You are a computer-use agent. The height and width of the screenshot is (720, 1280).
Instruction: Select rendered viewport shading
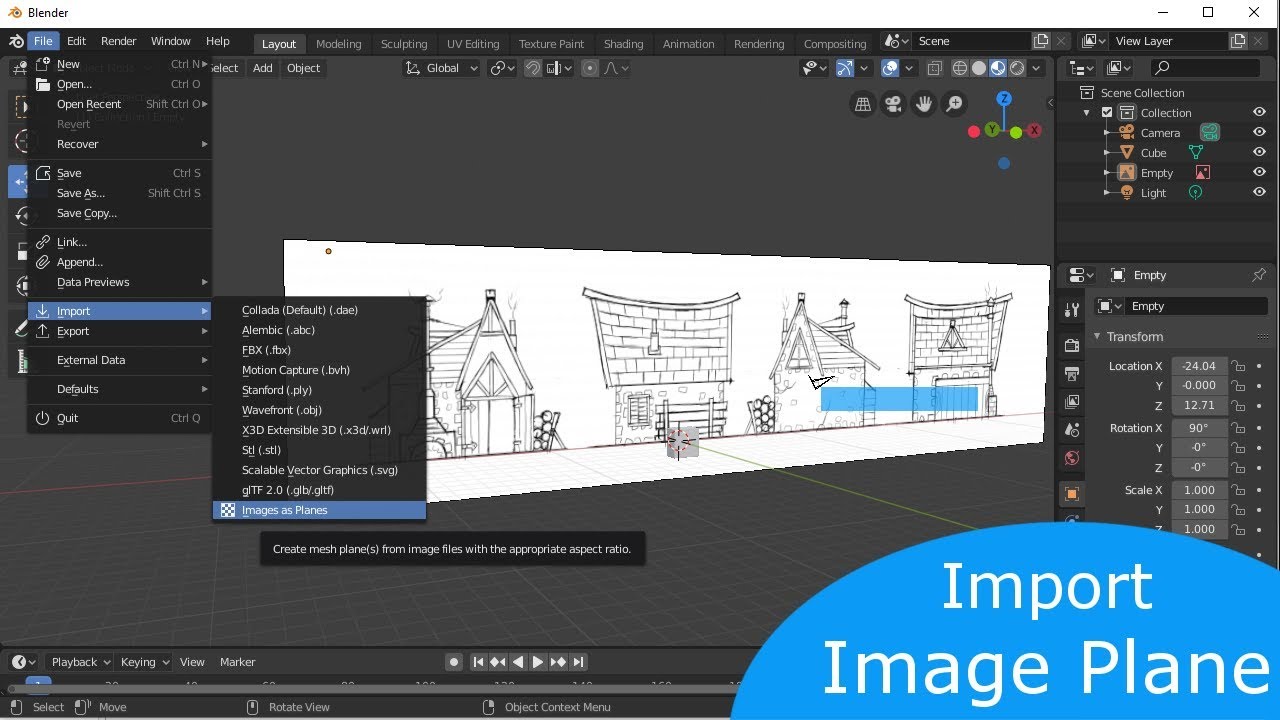pos(1017,68)
